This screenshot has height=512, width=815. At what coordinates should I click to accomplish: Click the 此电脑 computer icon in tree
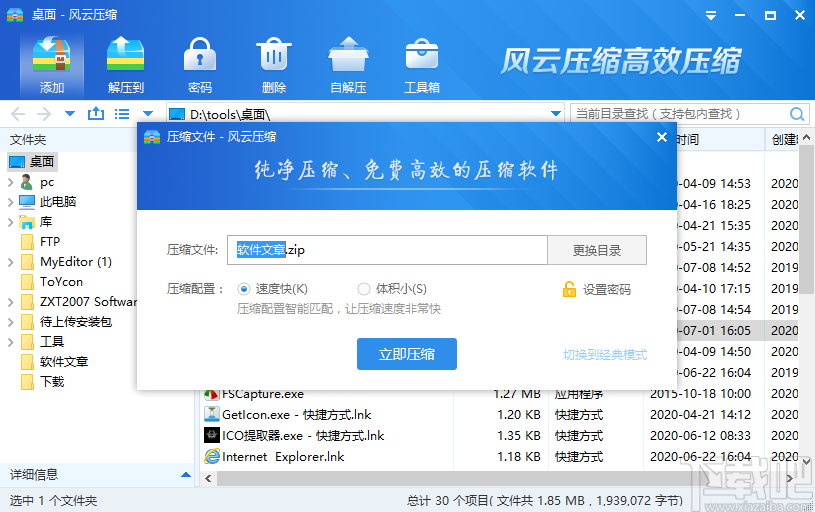pos(27,202)
